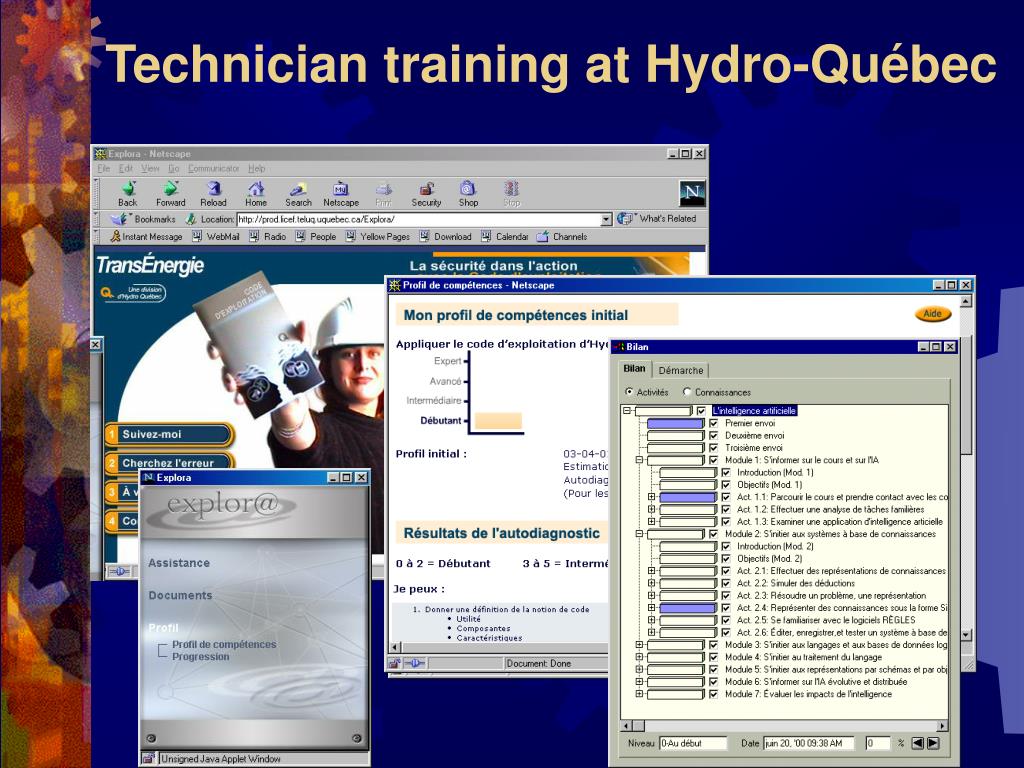Viewport: 1024px width, 768px height.
Task: Open Bookmarks in location bar
Action: 144,219
